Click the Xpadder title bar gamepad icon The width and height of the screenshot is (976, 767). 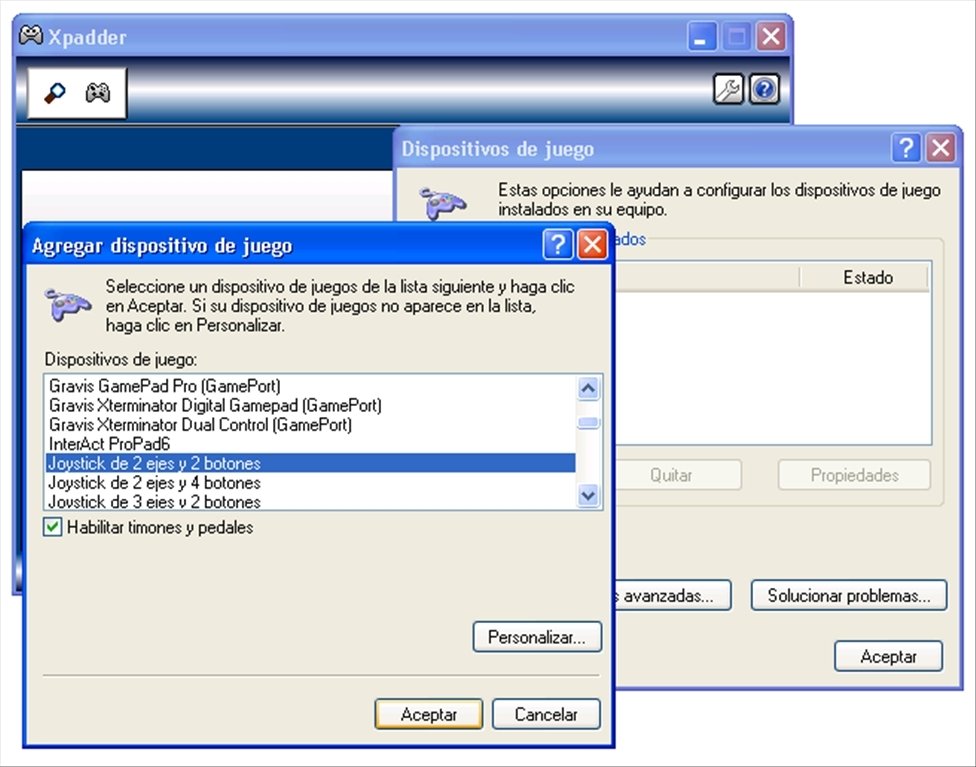[x=30, y=35]
